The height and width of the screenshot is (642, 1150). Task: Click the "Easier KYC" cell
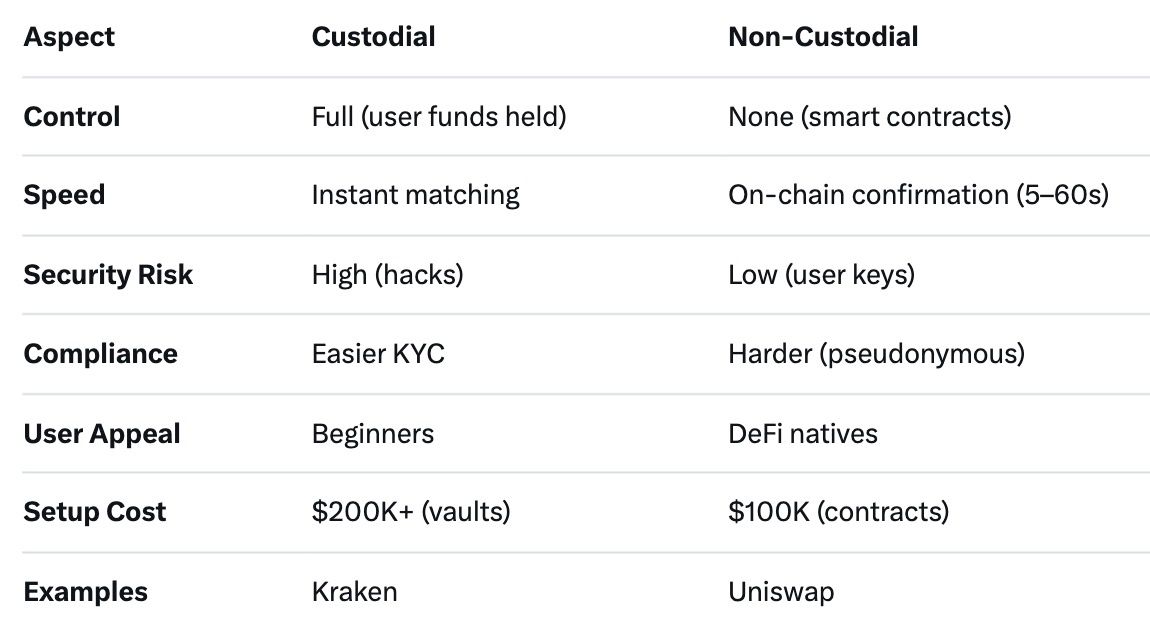pyautogui.click(x=378, y=354)
